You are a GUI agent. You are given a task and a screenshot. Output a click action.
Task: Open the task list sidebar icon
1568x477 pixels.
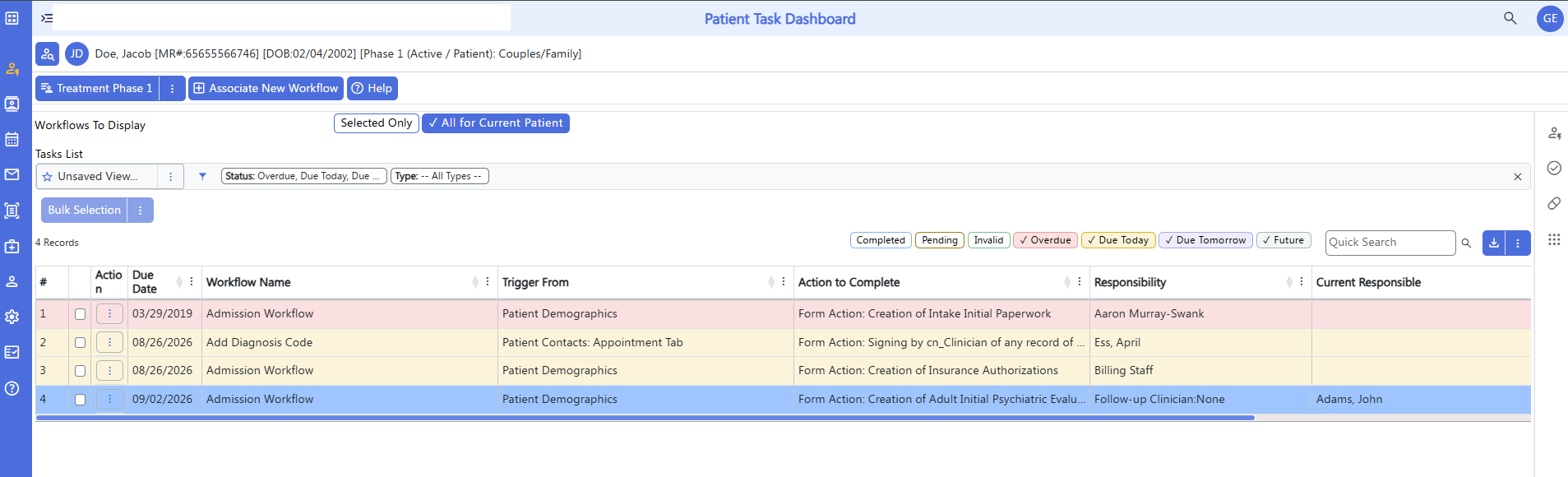[12, 211]
